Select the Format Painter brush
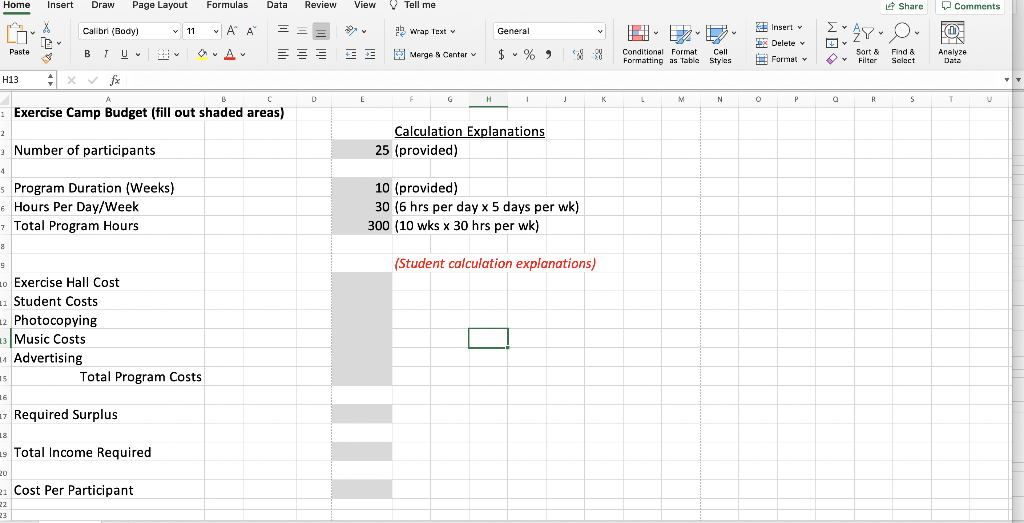 tap(46, 58)
